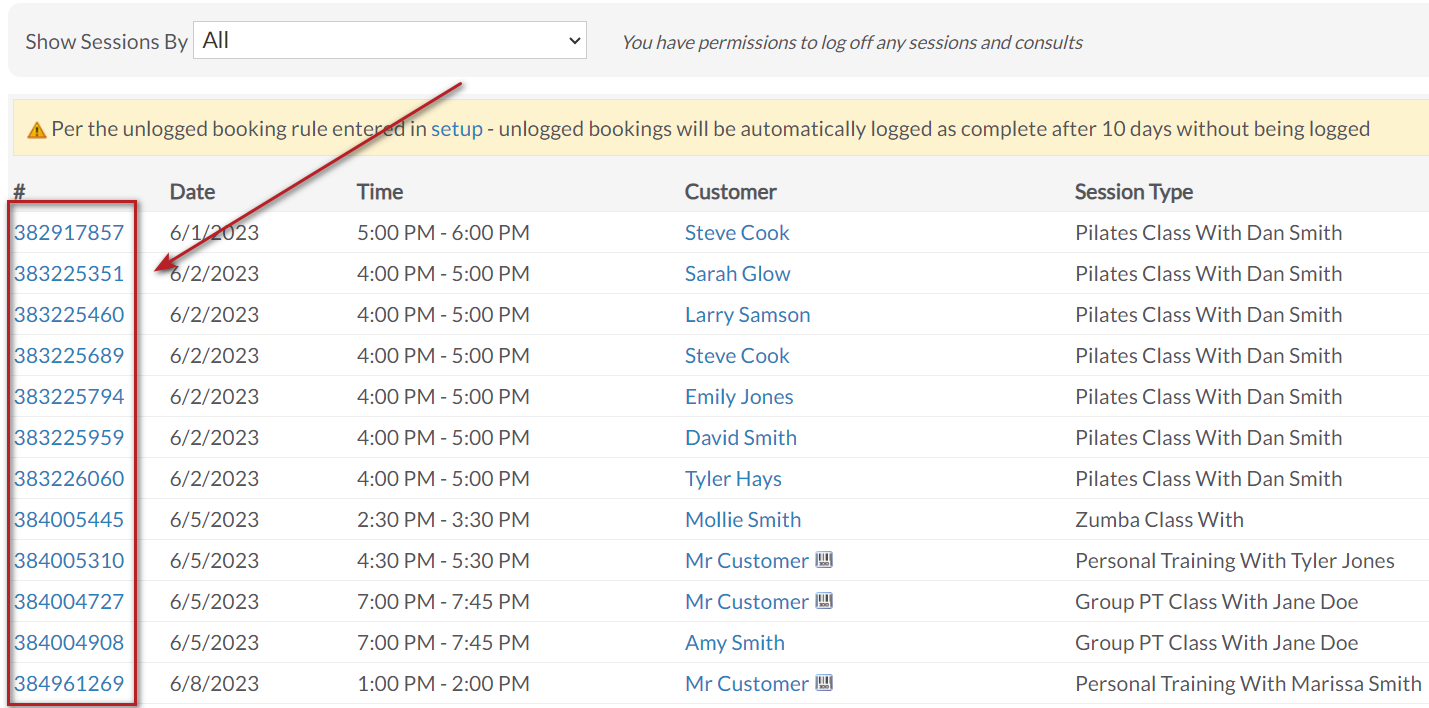Open customer Sarah Glow
Image resolution: width=1429 pixels, height=708 pixels.
737,274
